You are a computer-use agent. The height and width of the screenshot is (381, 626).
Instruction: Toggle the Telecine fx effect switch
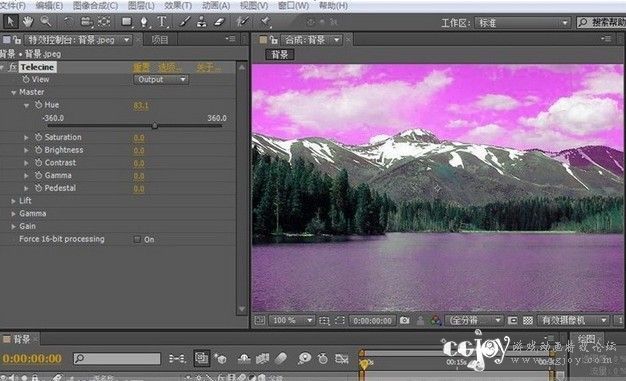12,67
